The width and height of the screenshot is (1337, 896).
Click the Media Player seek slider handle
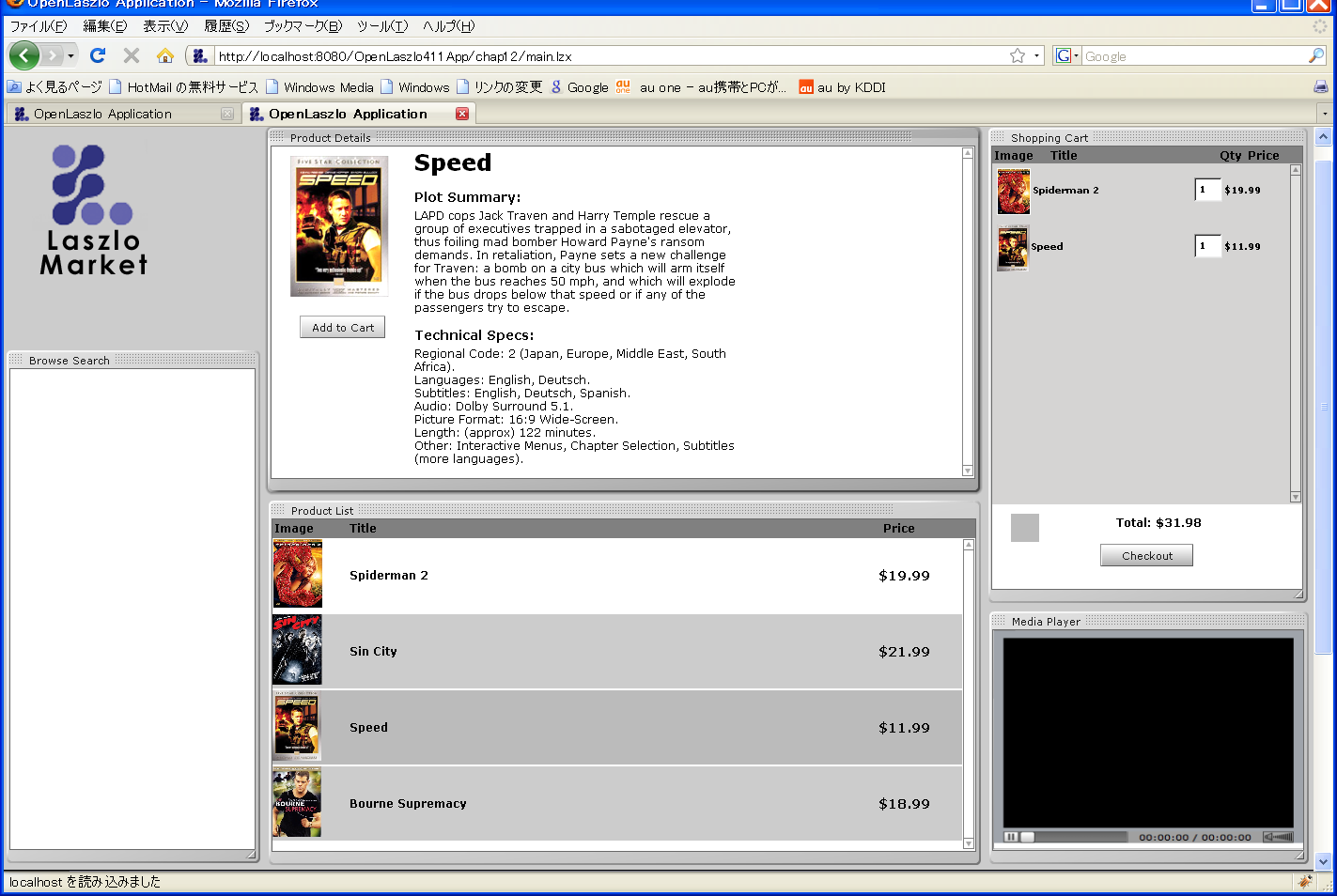[x=1028, y=837]
